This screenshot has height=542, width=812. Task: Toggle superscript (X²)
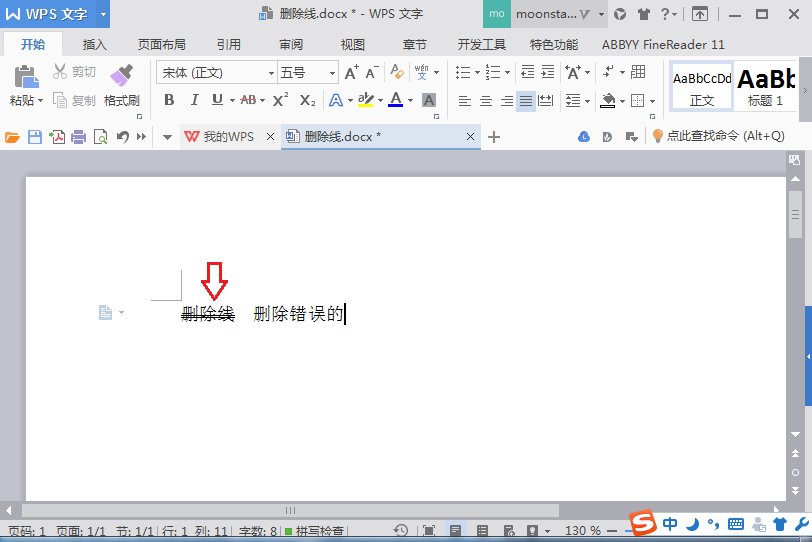pos(280,99)
